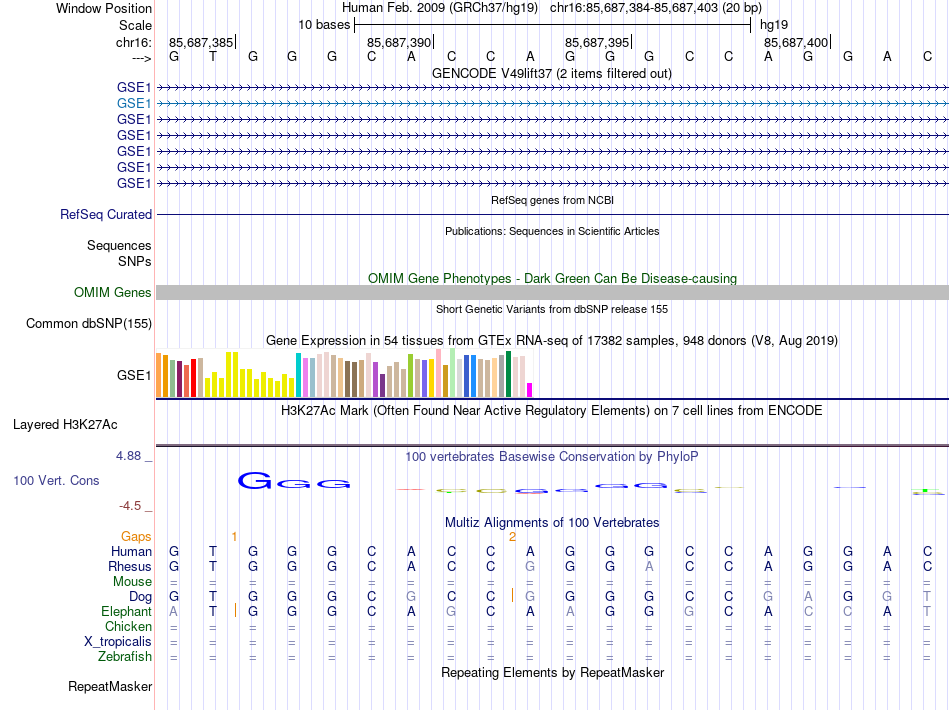Open the Multiz Alignments of 100 Vertebrates title

(x=551, y=522)
